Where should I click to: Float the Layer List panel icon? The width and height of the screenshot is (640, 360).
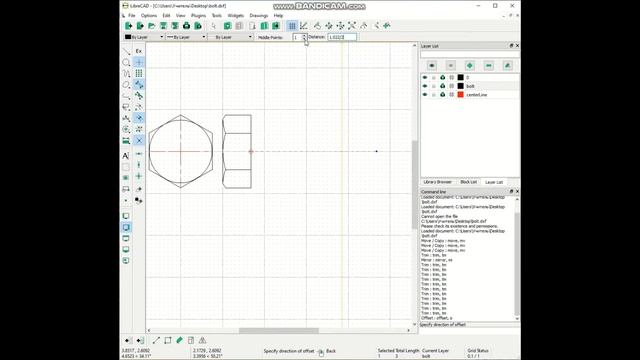pyautogui.click(x=511, y=46)
